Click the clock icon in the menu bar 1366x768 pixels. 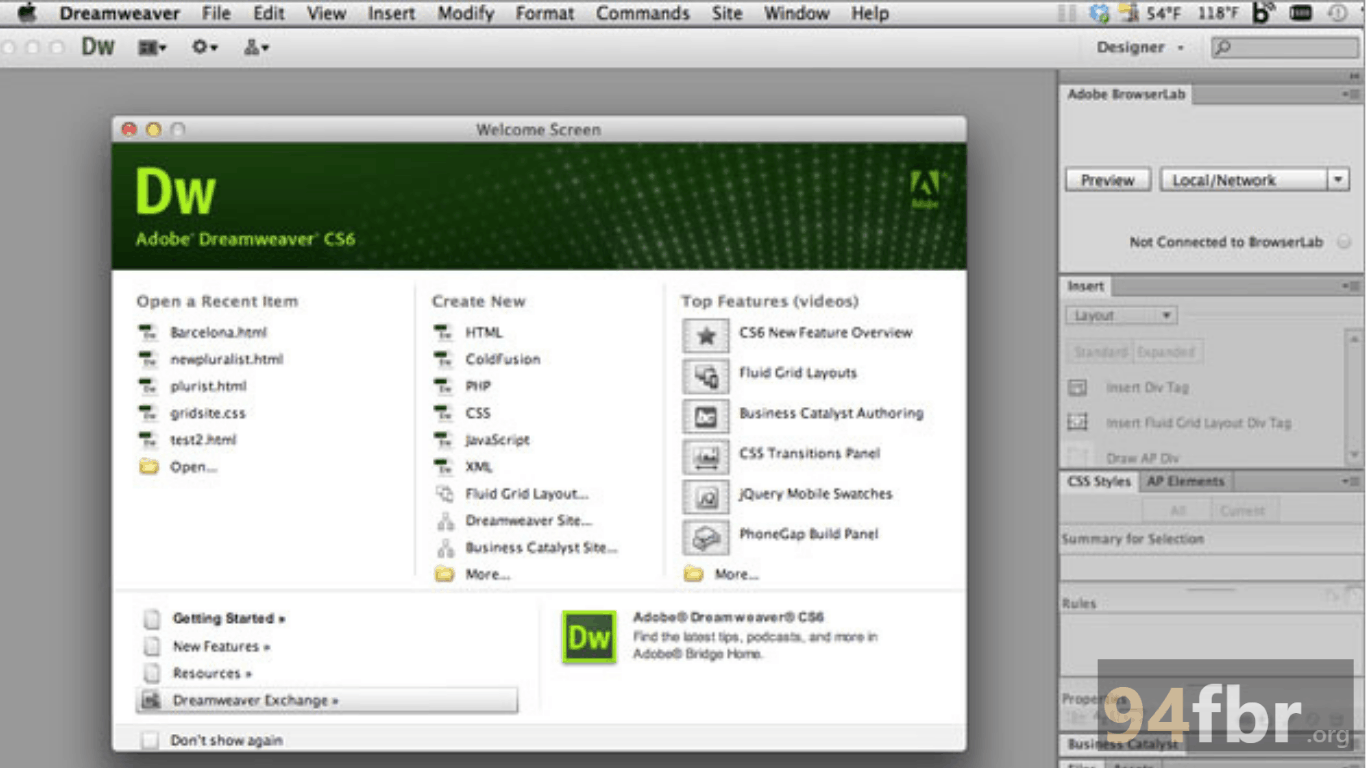point(1337,13)
